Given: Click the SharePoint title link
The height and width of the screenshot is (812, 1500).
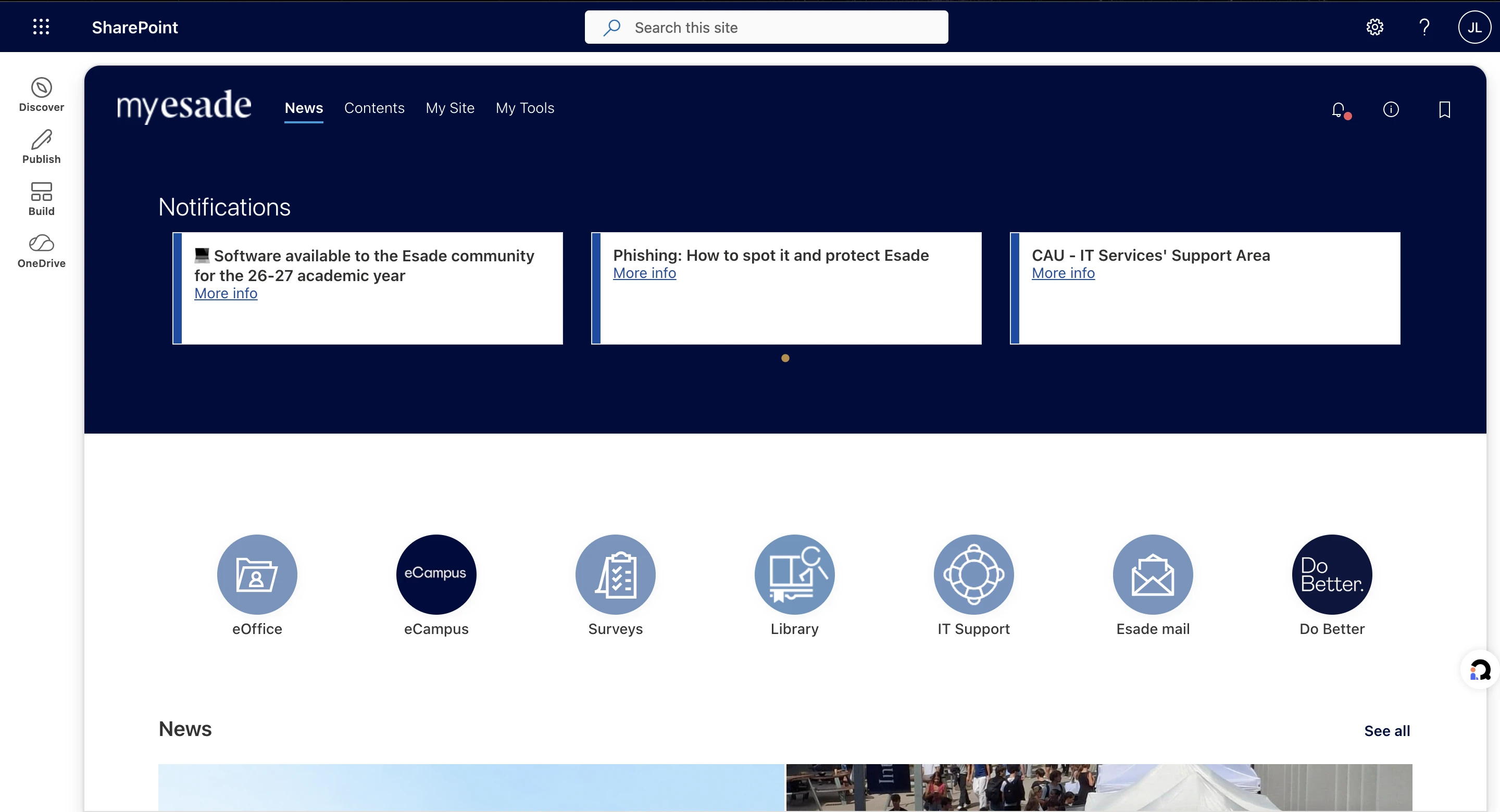Looking at the screenshot, I should point(134,28).
